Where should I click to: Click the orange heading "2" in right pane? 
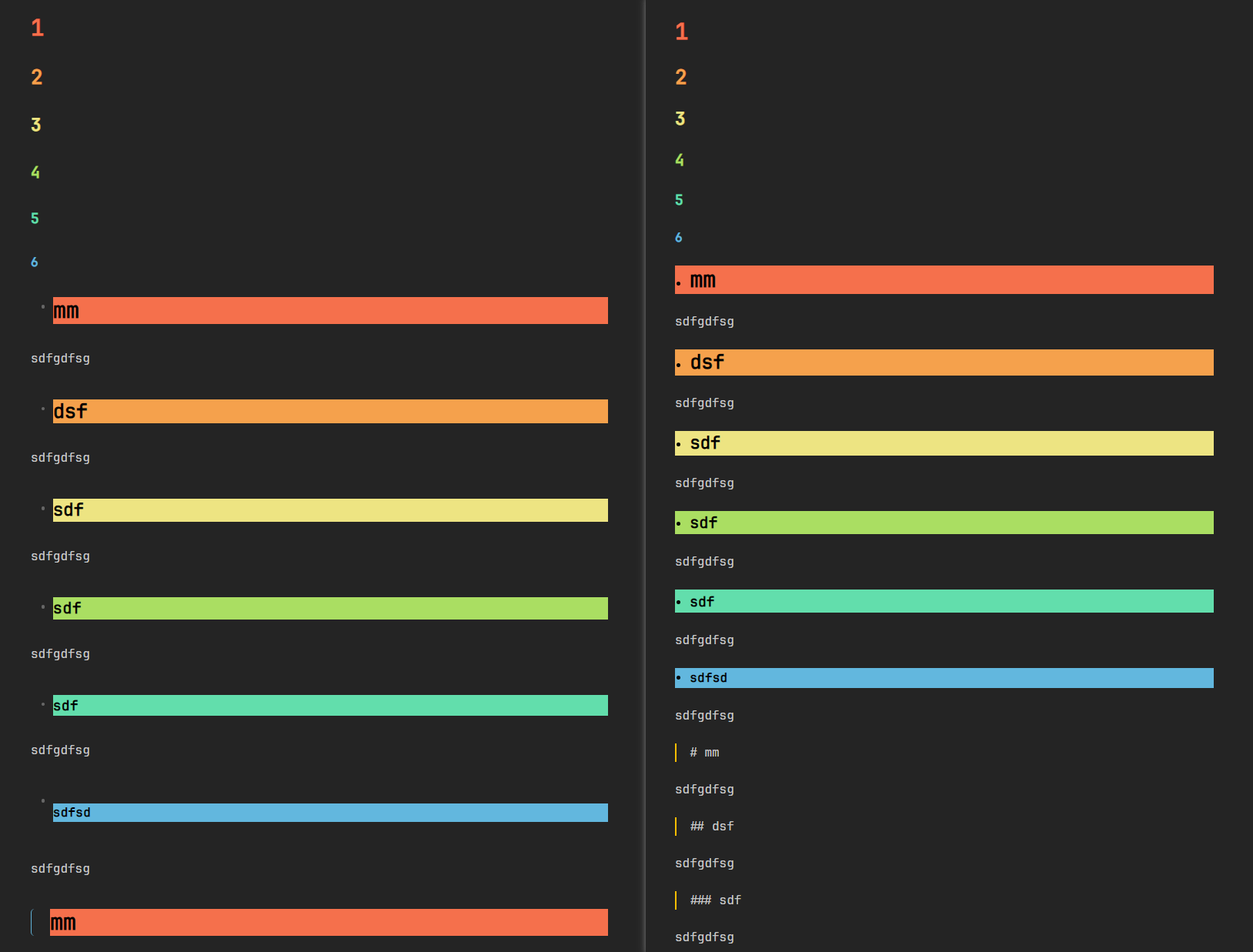pos(680,77)
